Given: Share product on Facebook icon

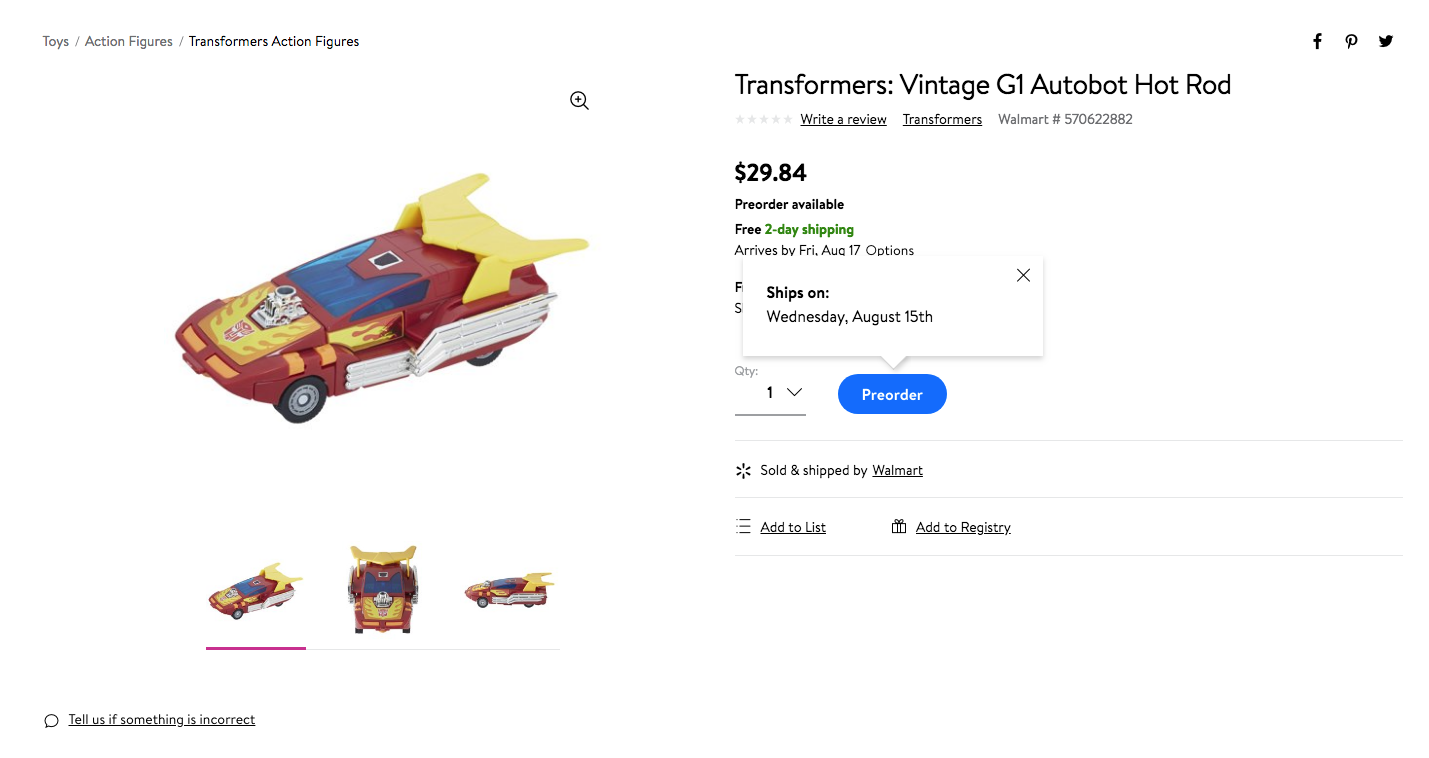Looking at the screenshot, I should click(1317, 41).
